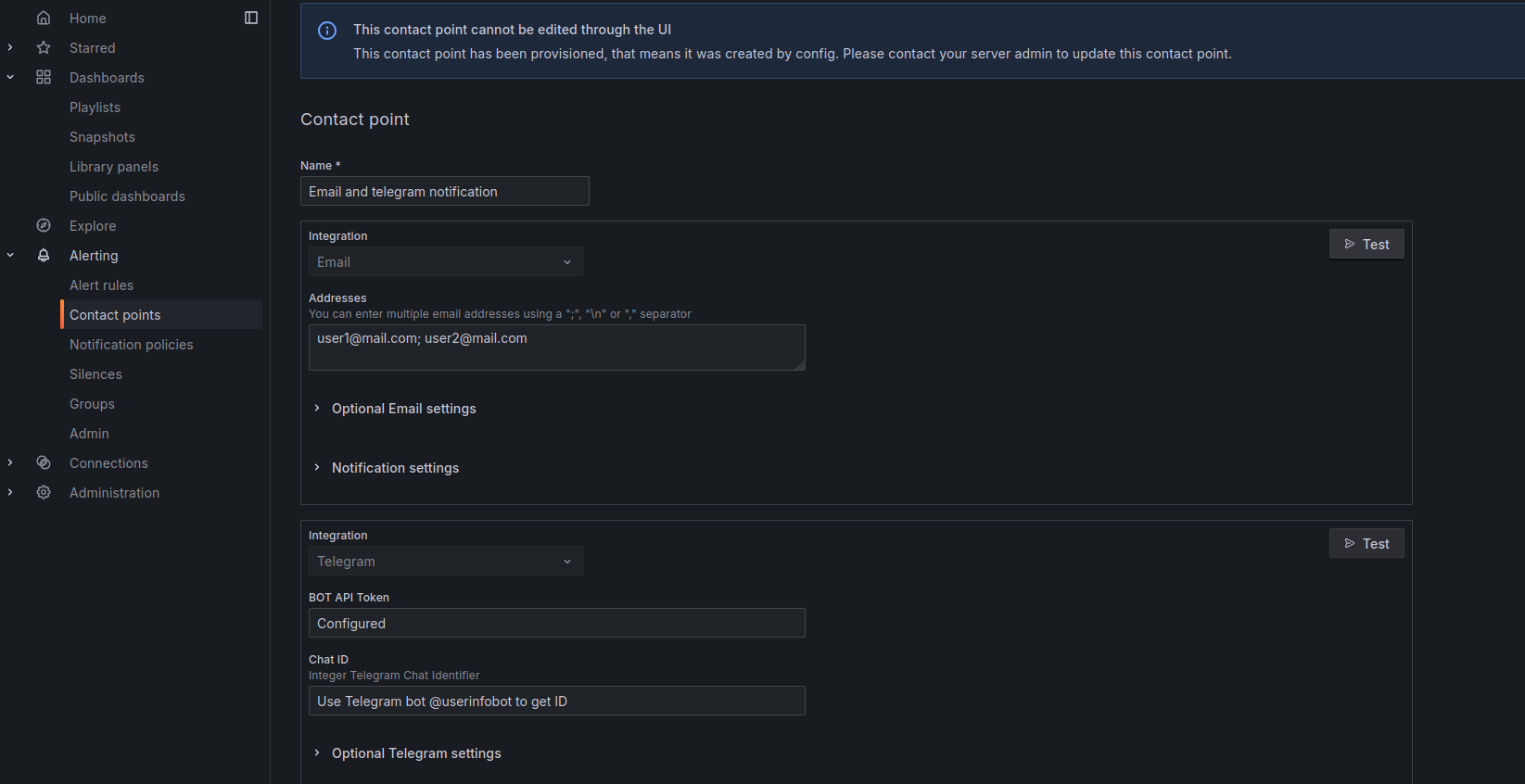Viewport: 1525px width, 784px height.
Task: Click the Connections icon in sidebar
Action: [44, 462]
